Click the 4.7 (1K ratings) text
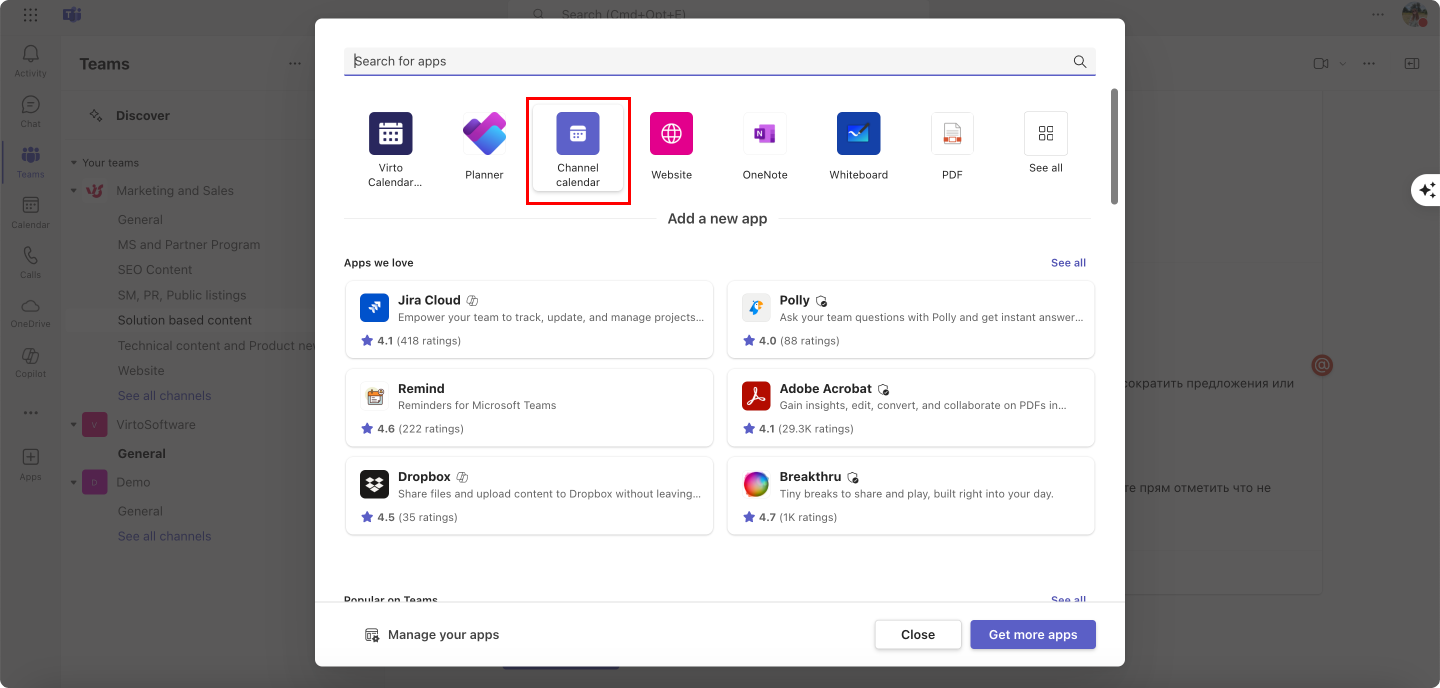 [x=798, y=518]
